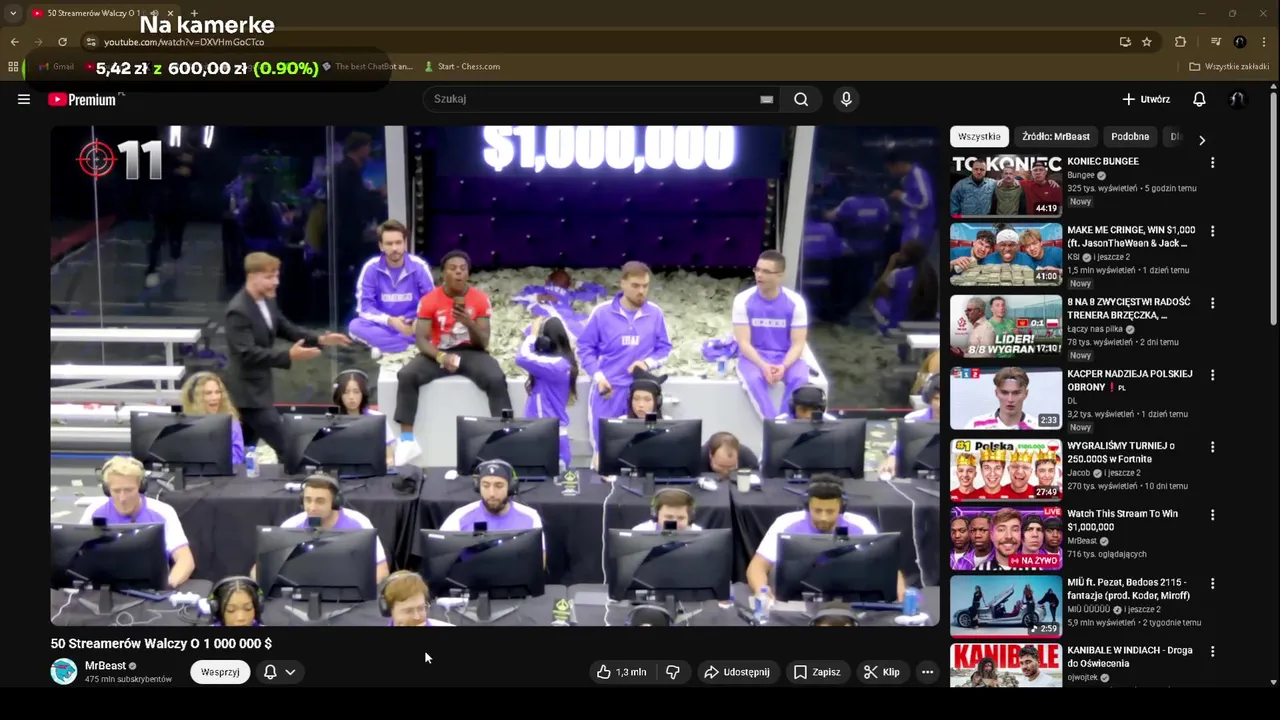Open the Start - Chess.com bookmark
The width and height of the screenshot is (1280, 720).
[462, 67]
